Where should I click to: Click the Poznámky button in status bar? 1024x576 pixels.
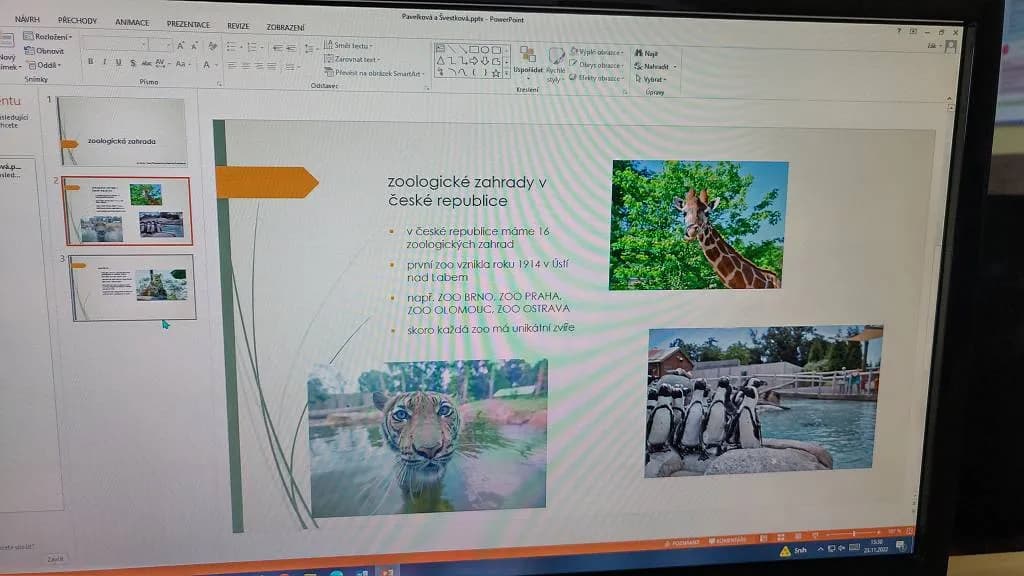pyautogui.click(x=682, y=542)
